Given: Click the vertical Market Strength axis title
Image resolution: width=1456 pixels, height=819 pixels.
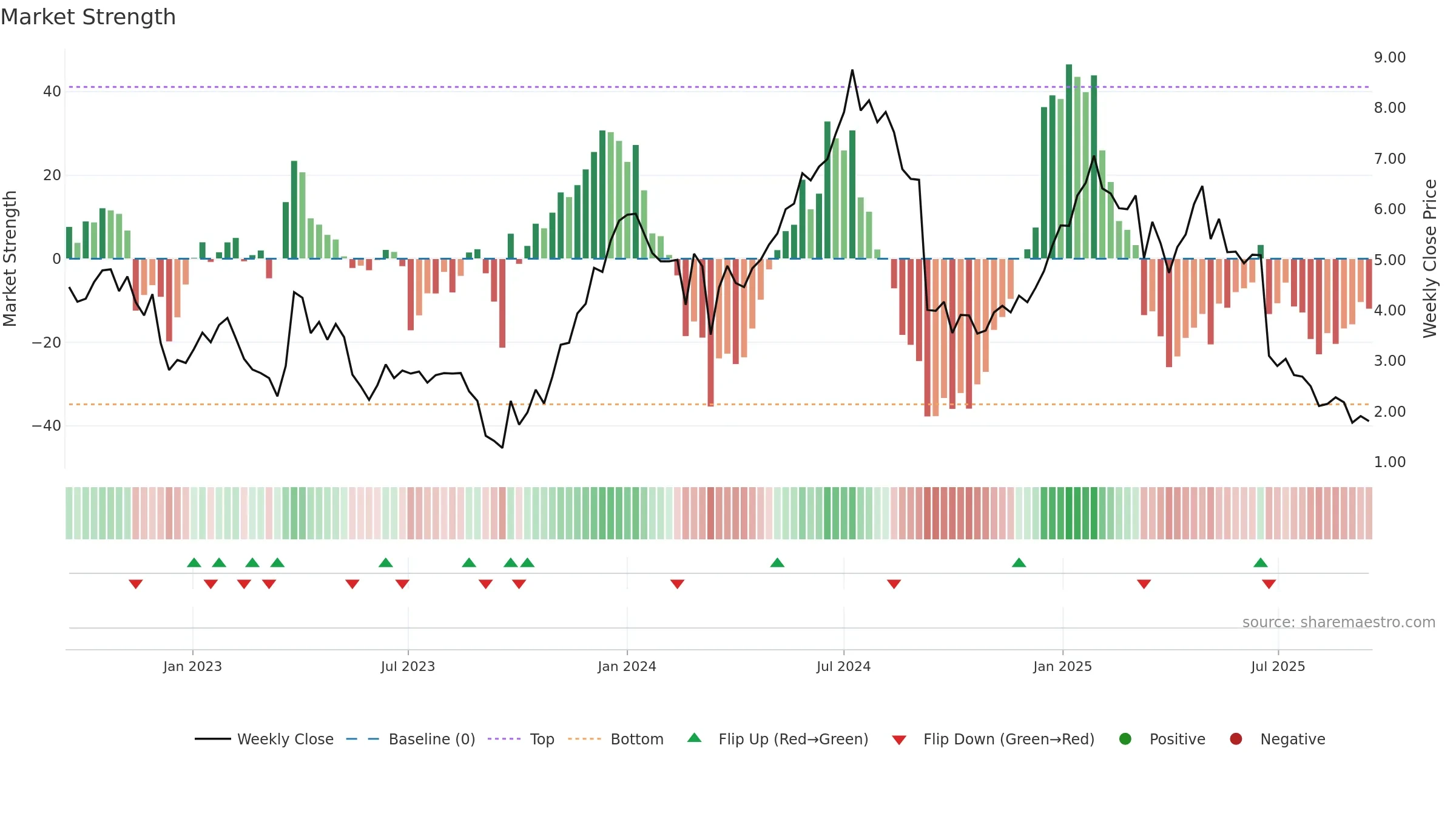Looking at the screenshot, I should tap(10, 258).
